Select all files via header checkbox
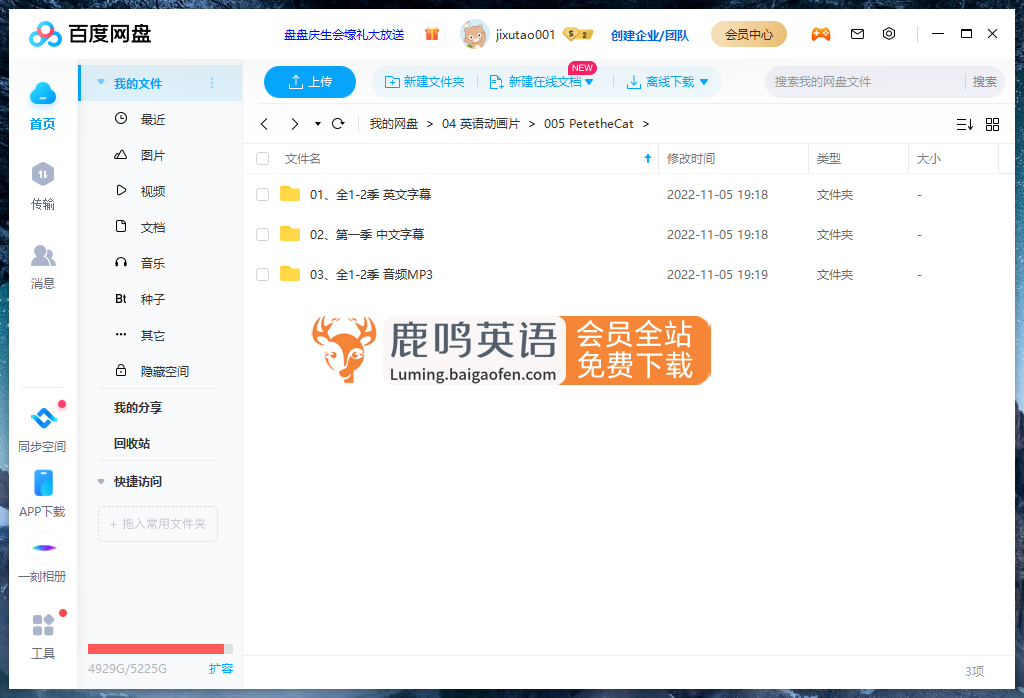Viewport: 1024px width, 698px height. coord(262,158)
